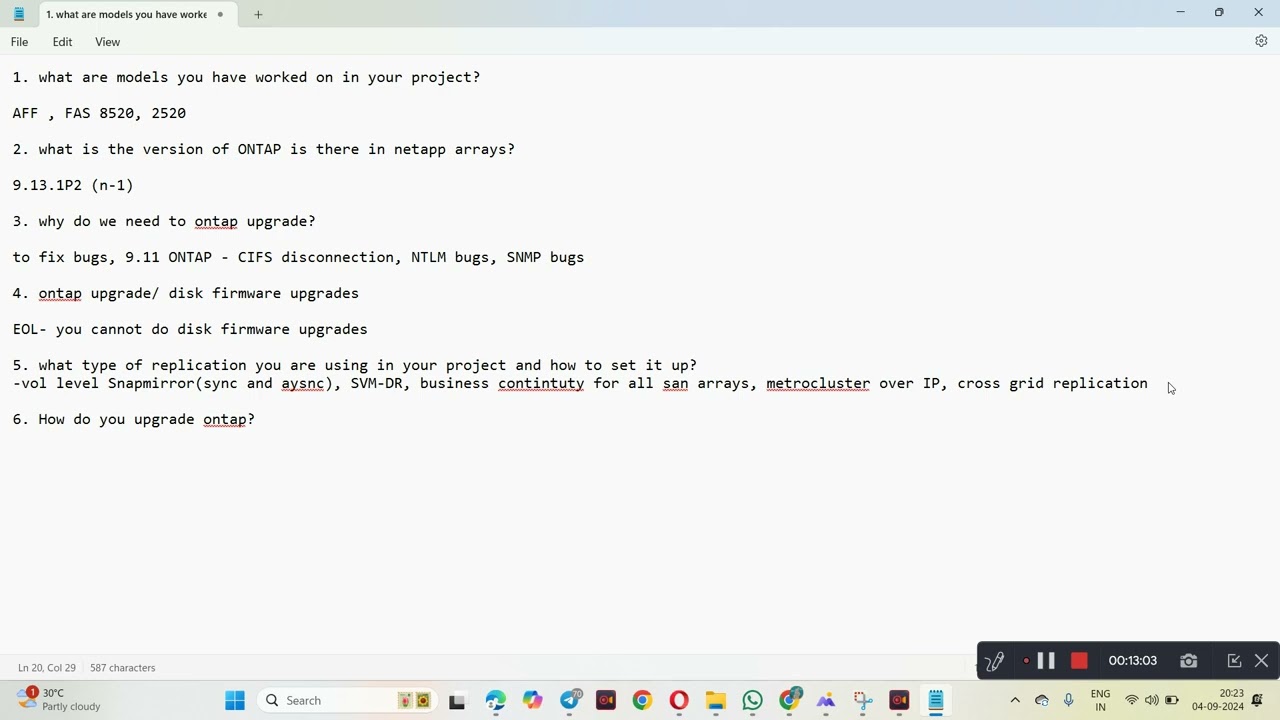1280x720 pixels.
Task: Open File Explorer from taskbar
Action: pos(715,700)
